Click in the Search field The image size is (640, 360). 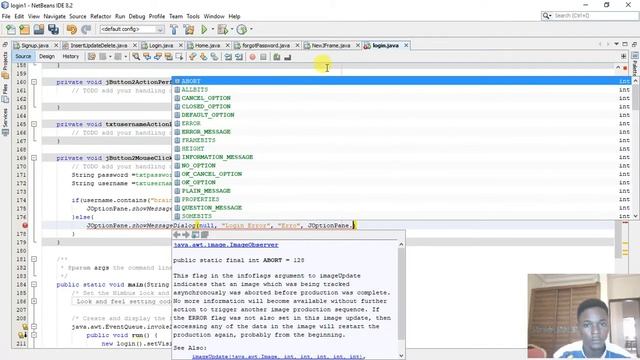coord(594,16)
